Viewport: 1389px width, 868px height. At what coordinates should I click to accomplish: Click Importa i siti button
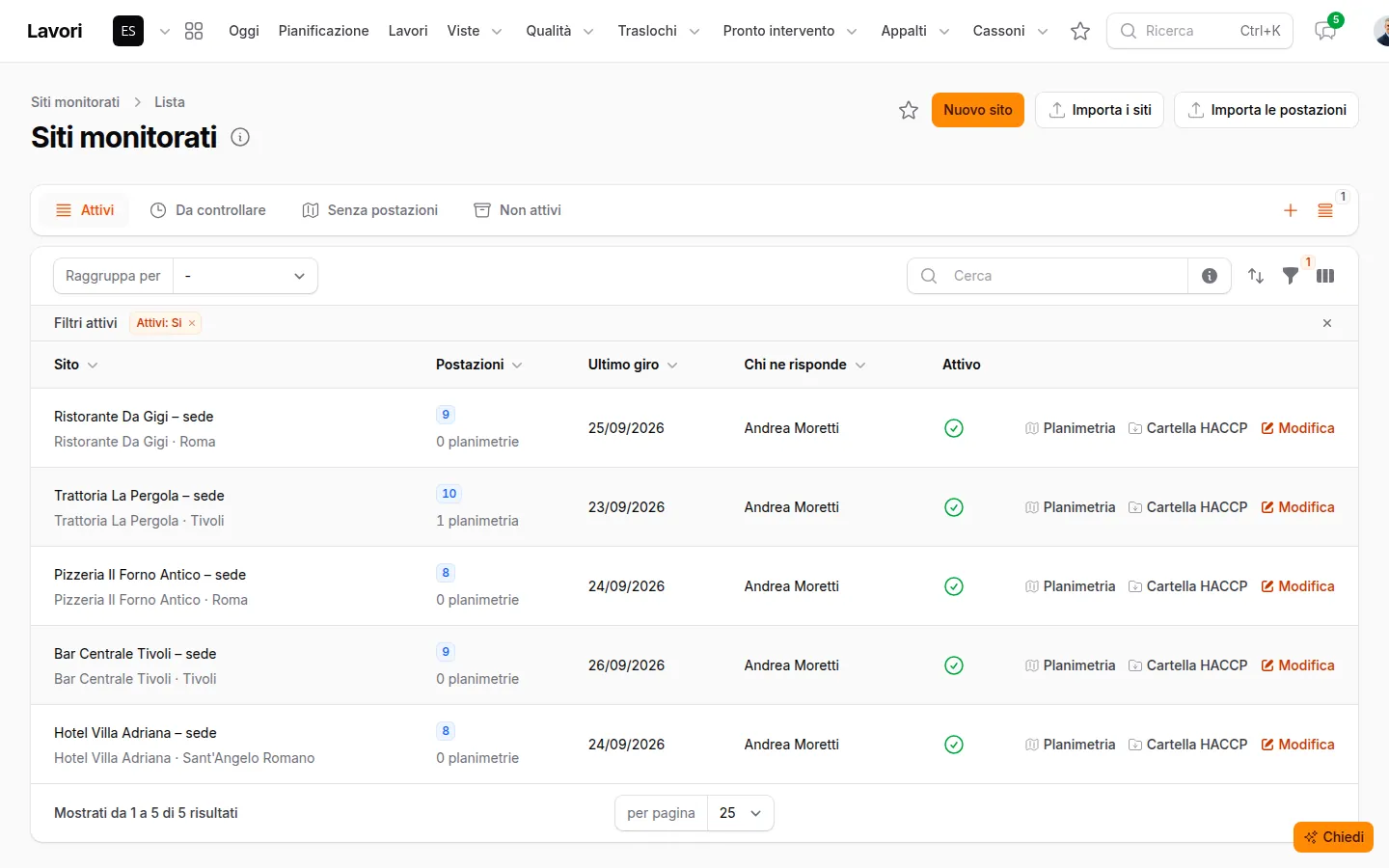coord(1100,110)
